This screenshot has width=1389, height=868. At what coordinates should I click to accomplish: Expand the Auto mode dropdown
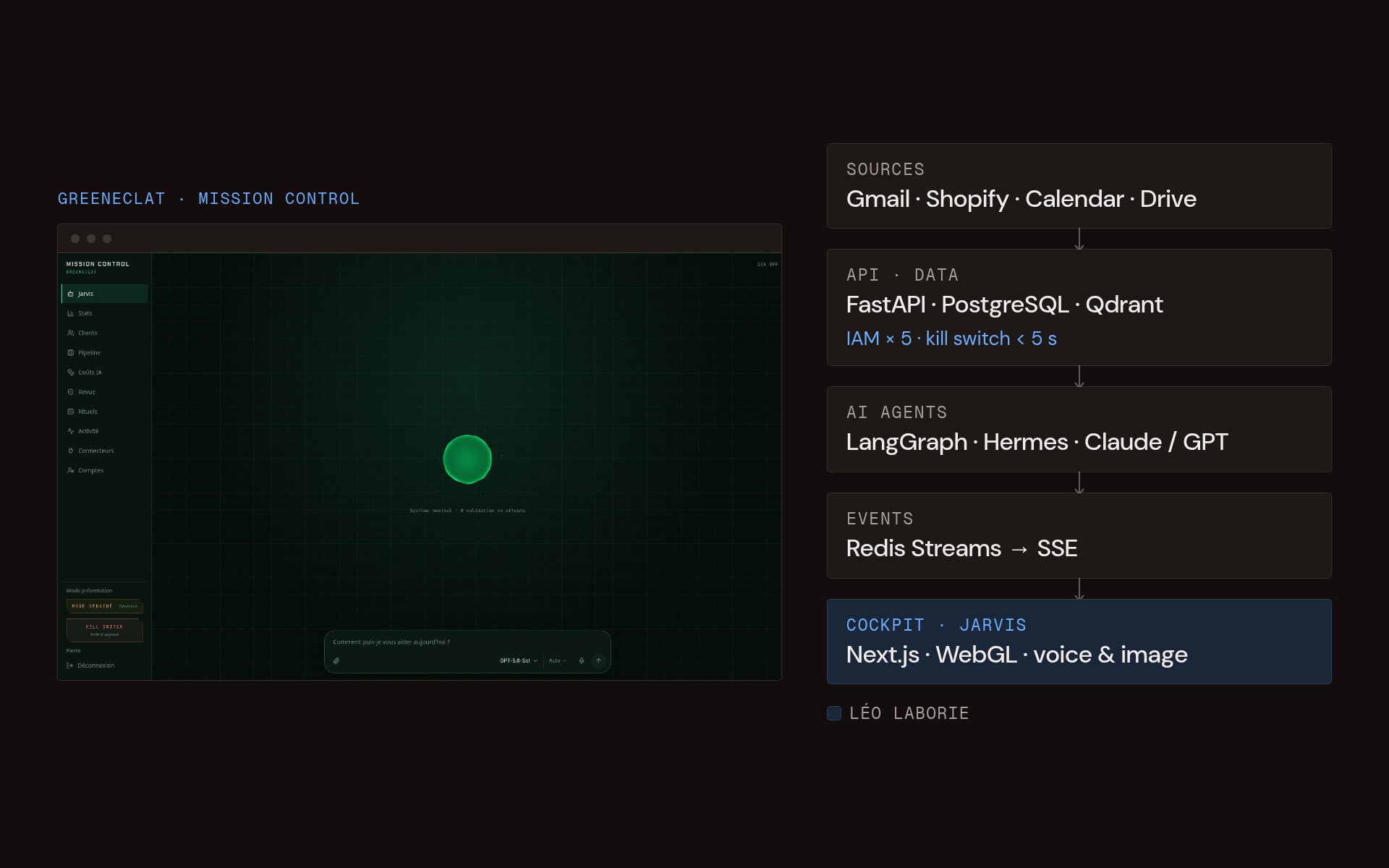pyautogui.click(x=558, y=660)
